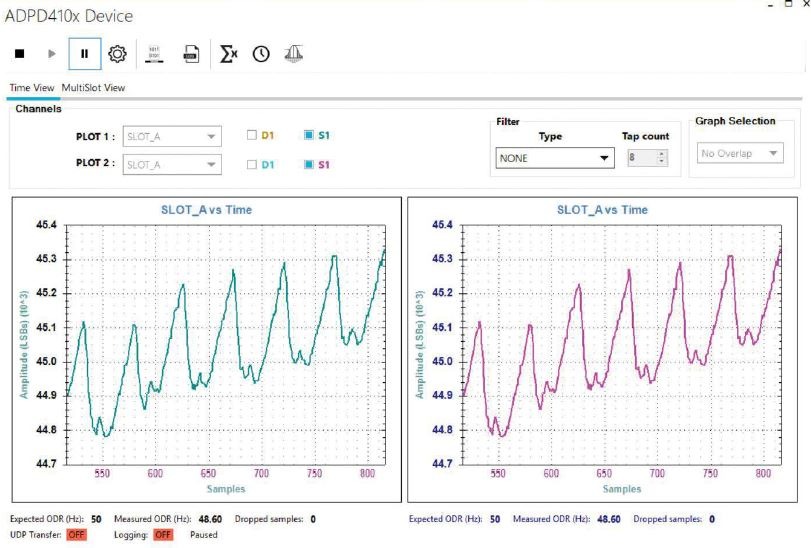
Task: Click the document file icon in the toolbar
Action: [x=191, y=54]
